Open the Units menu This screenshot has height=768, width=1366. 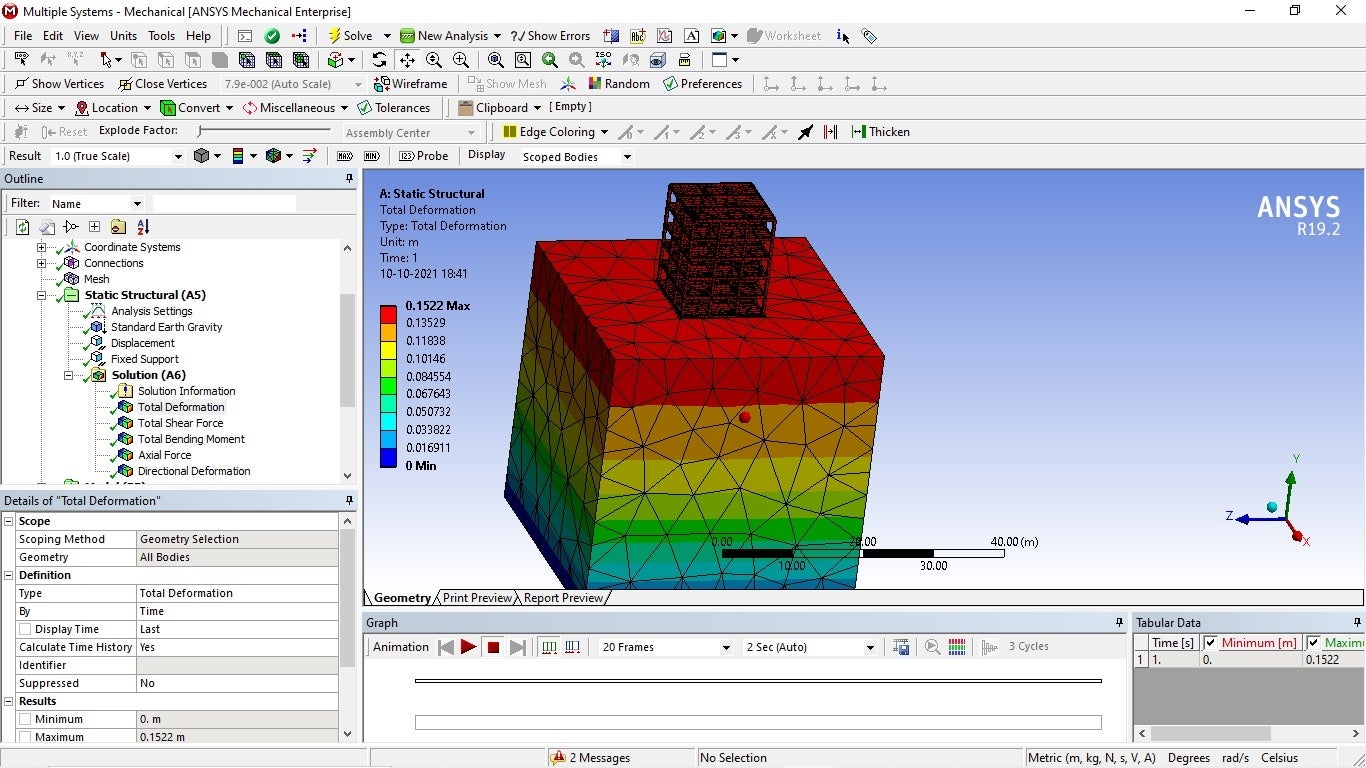coord(124,36)
